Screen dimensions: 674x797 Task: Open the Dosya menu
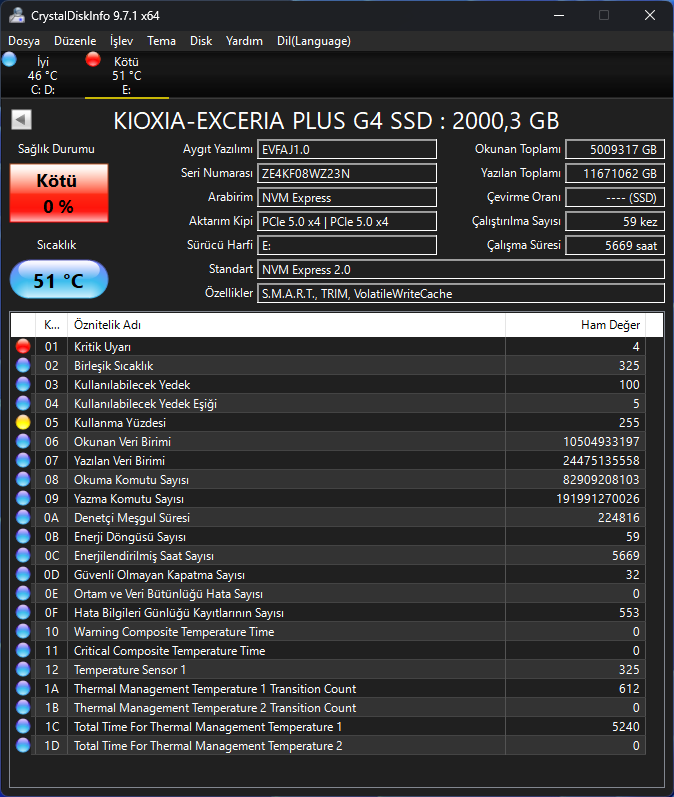[x=24, y=41]
